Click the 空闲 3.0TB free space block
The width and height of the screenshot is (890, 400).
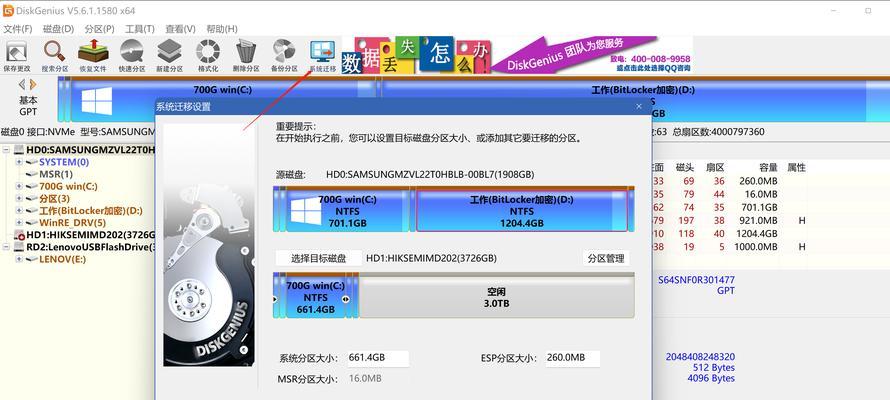(497, 297)
